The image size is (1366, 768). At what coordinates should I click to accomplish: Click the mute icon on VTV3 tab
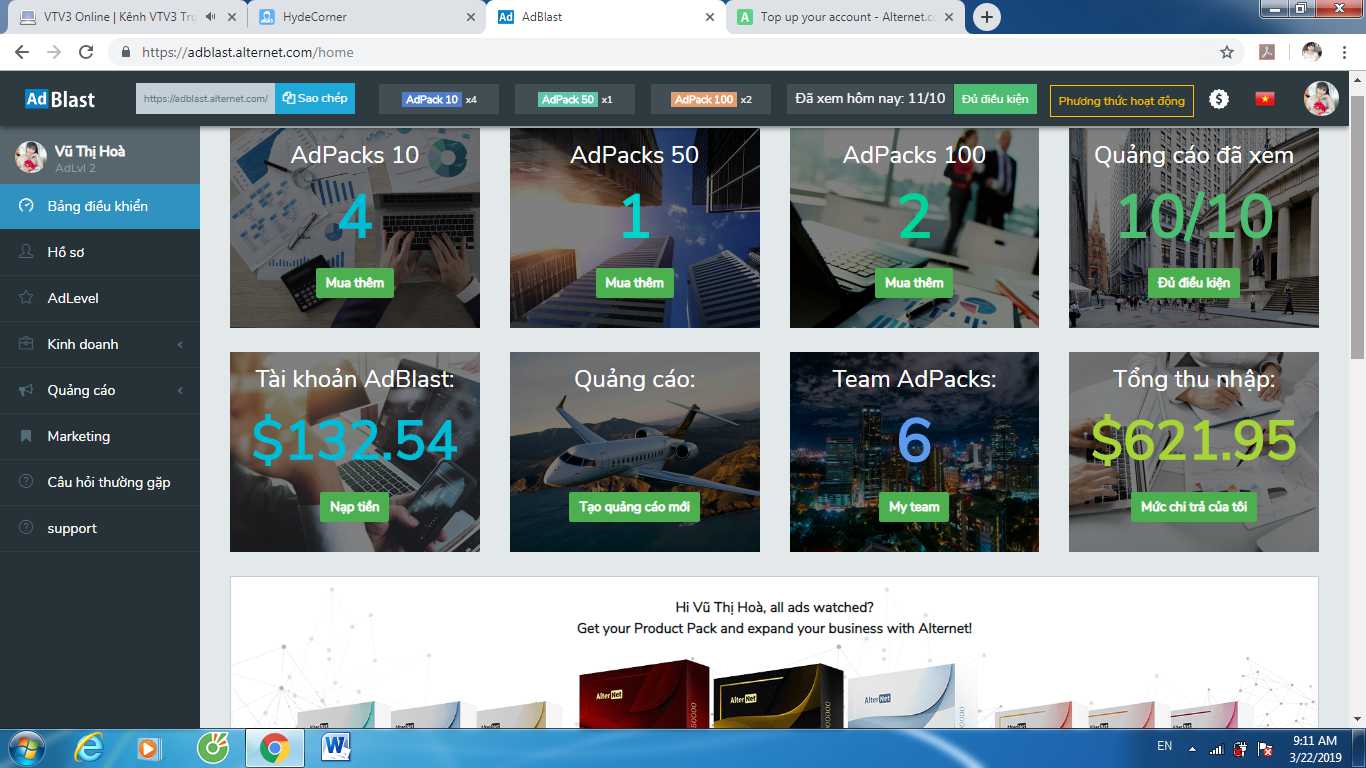[210, 17]
